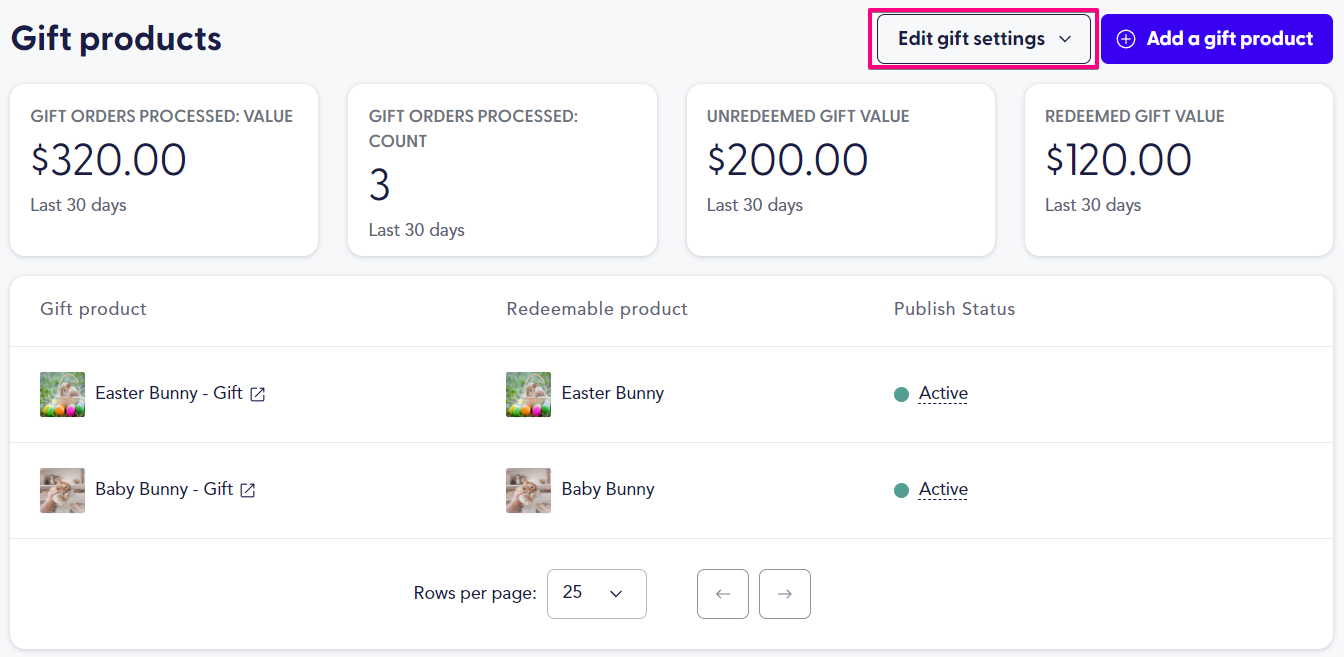Open external link icon beside Baby Bunny - Gift
Screen dimensions: 1344x657
pyautogui.click(x=248, y=490)
